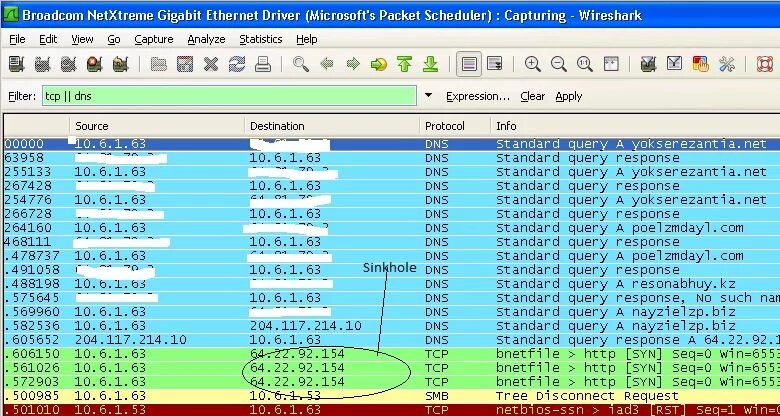Save the capture file with floppy icon
Viewport: 780px width, 416px height.
(185, 64)
